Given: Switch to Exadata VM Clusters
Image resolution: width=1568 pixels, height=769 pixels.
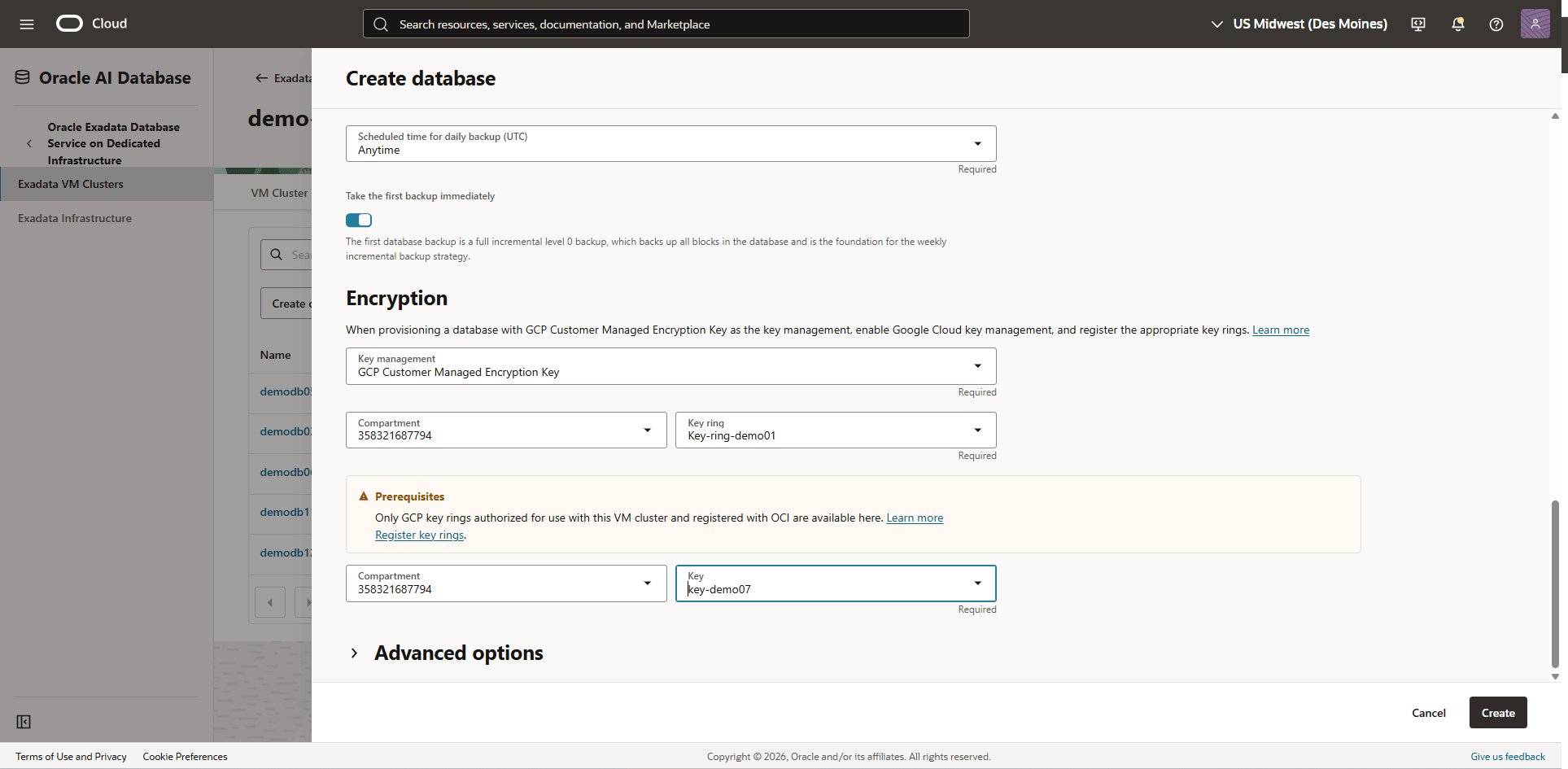Looking at the screenshot, I should [71, 184].
